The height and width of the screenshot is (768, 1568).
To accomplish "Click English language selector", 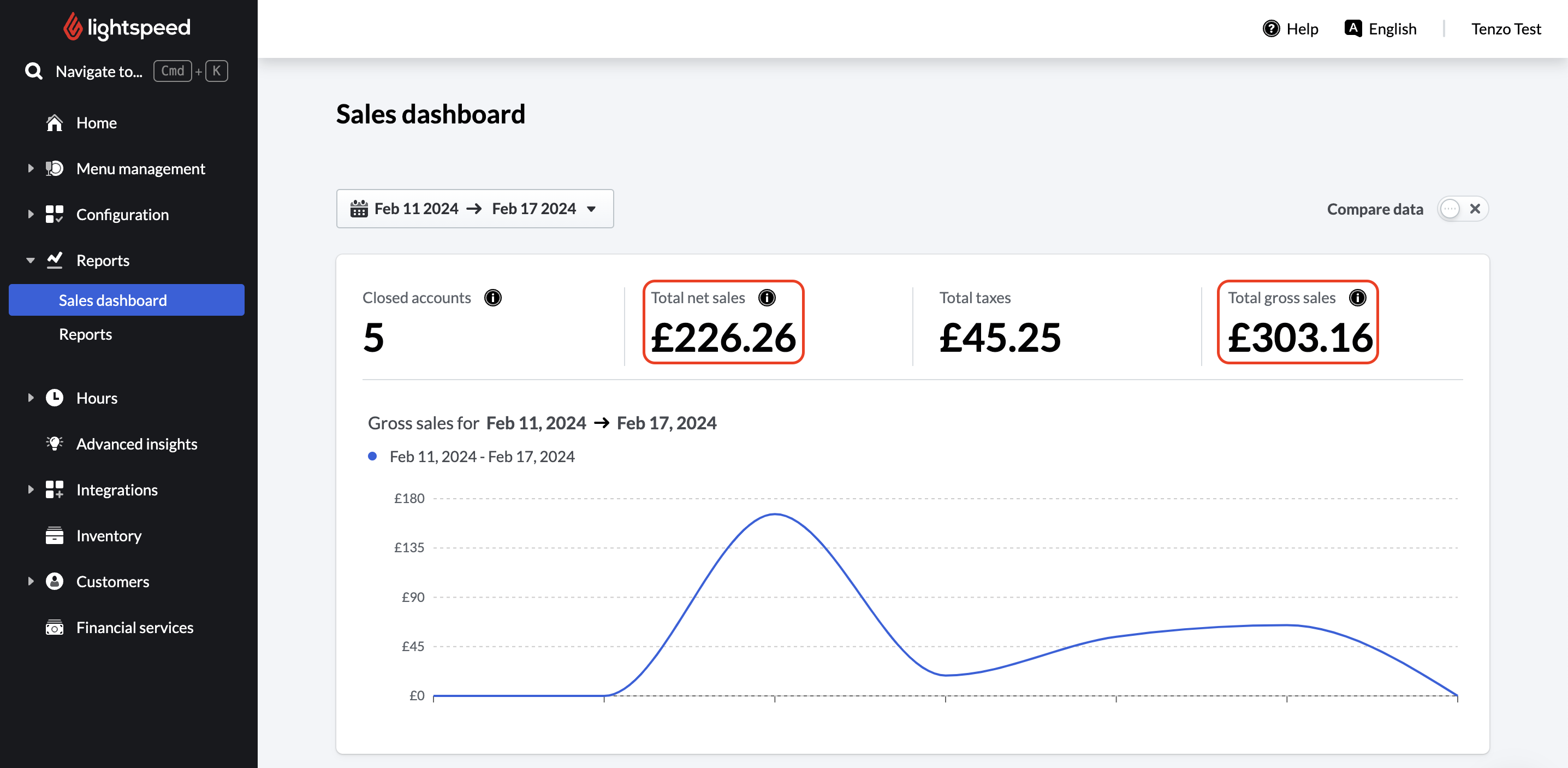I will [1380, 28].
